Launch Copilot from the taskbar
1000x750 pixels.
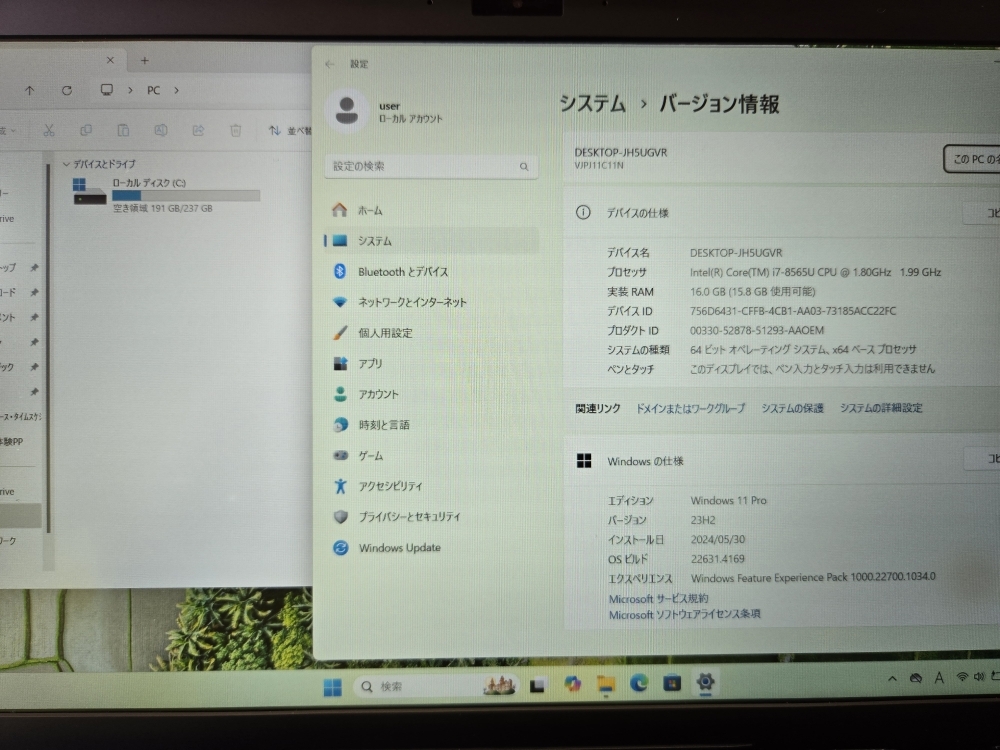(x=572, y=684)
